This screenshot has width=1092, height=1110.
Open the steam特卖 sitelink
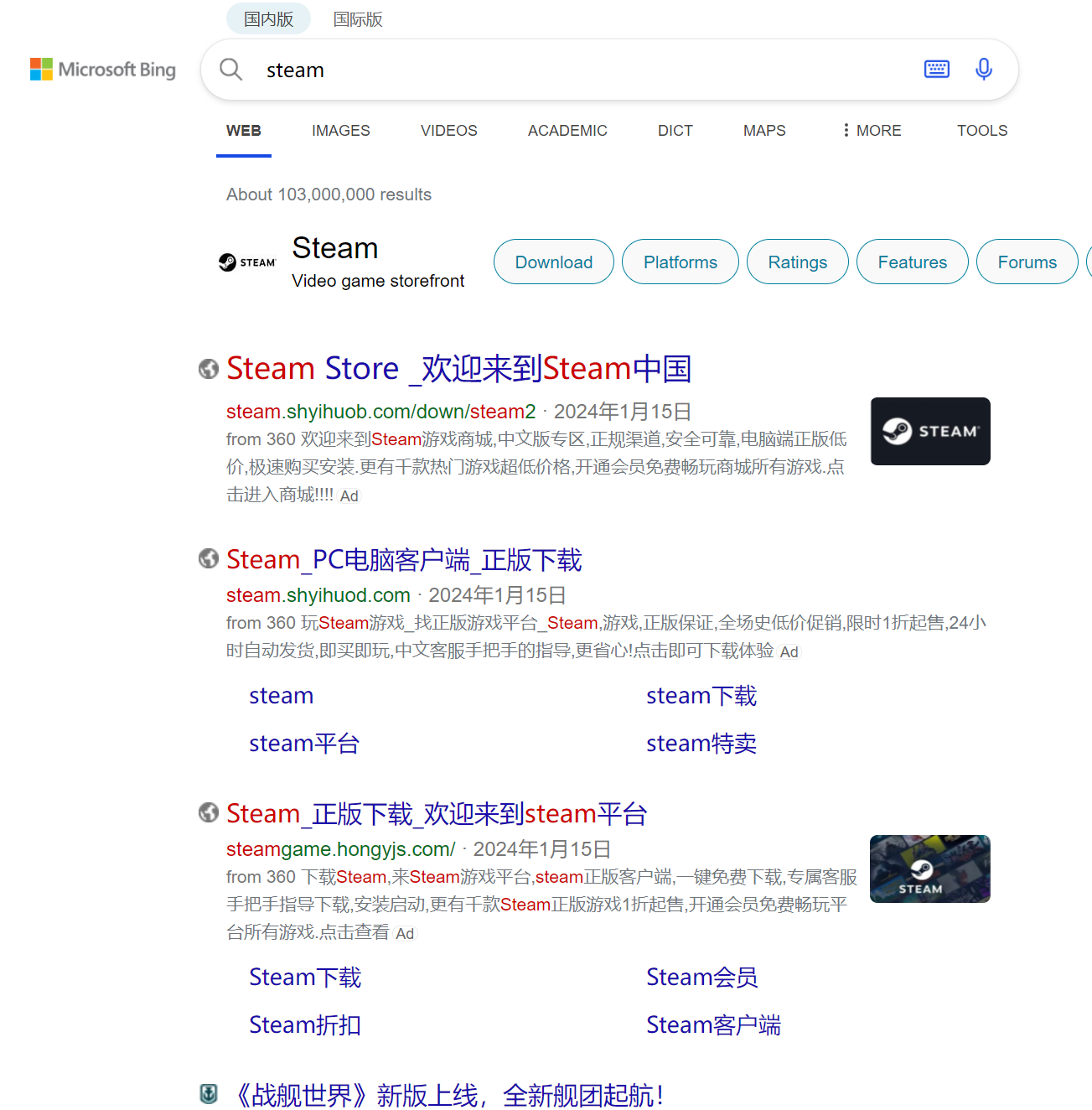(701, 744)
